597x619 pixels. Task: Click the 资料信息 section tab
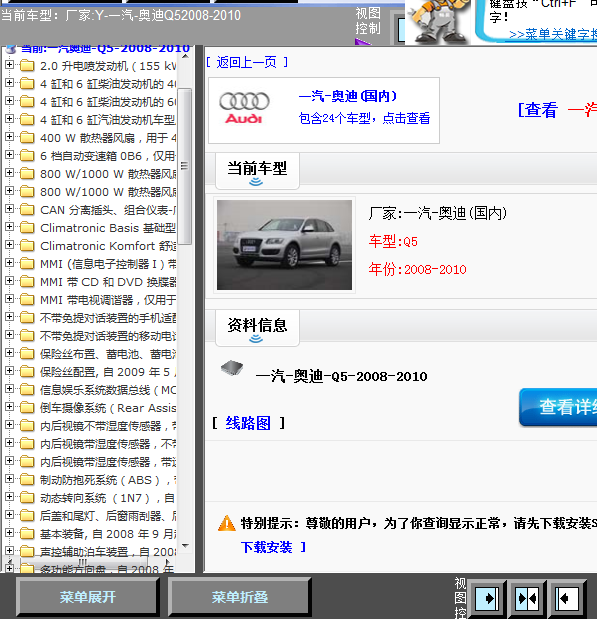coord(257,328)
